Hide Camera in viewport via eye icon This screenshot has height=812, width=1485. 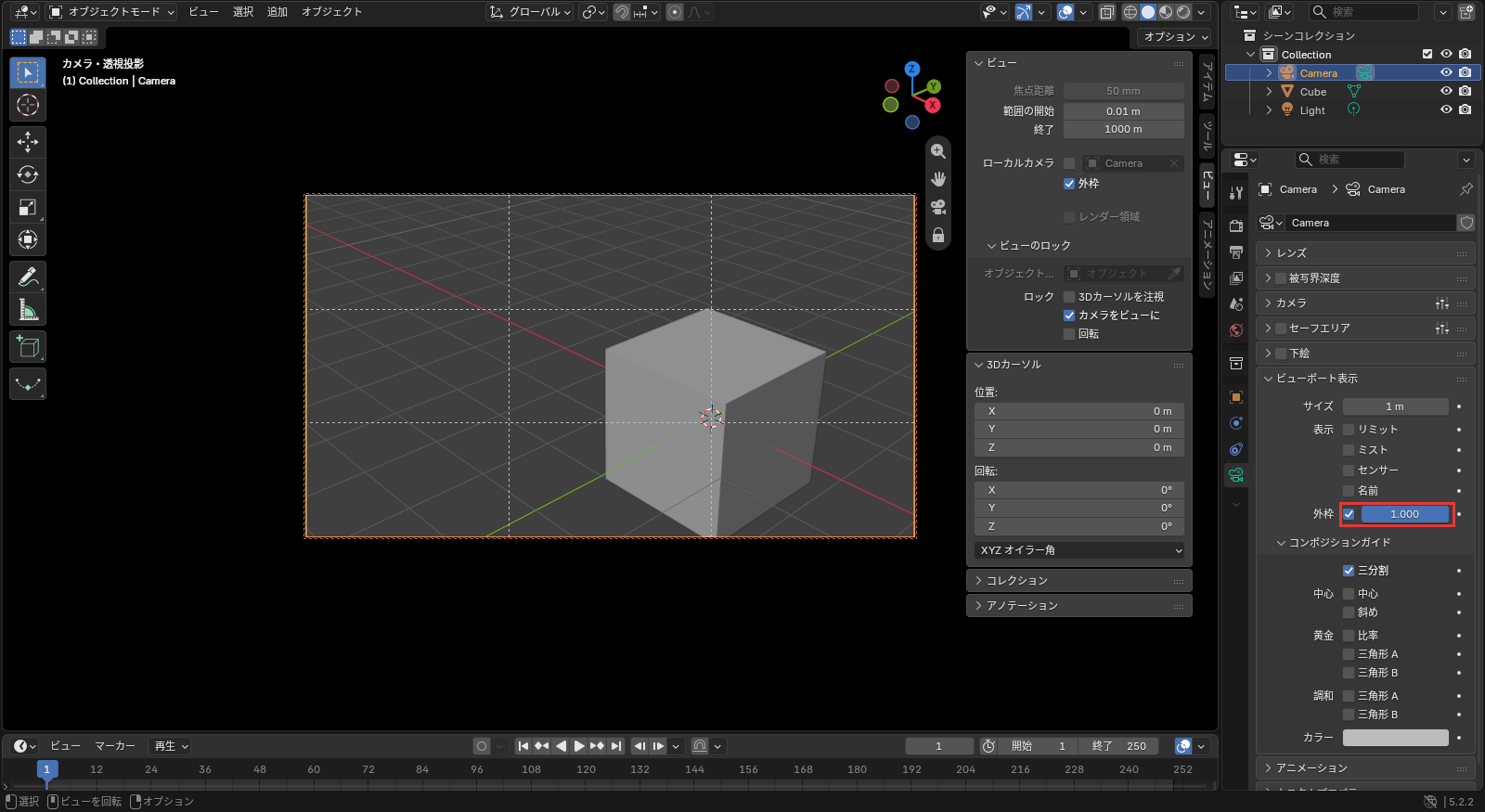pyautogui.click(x=1446, y=72)
